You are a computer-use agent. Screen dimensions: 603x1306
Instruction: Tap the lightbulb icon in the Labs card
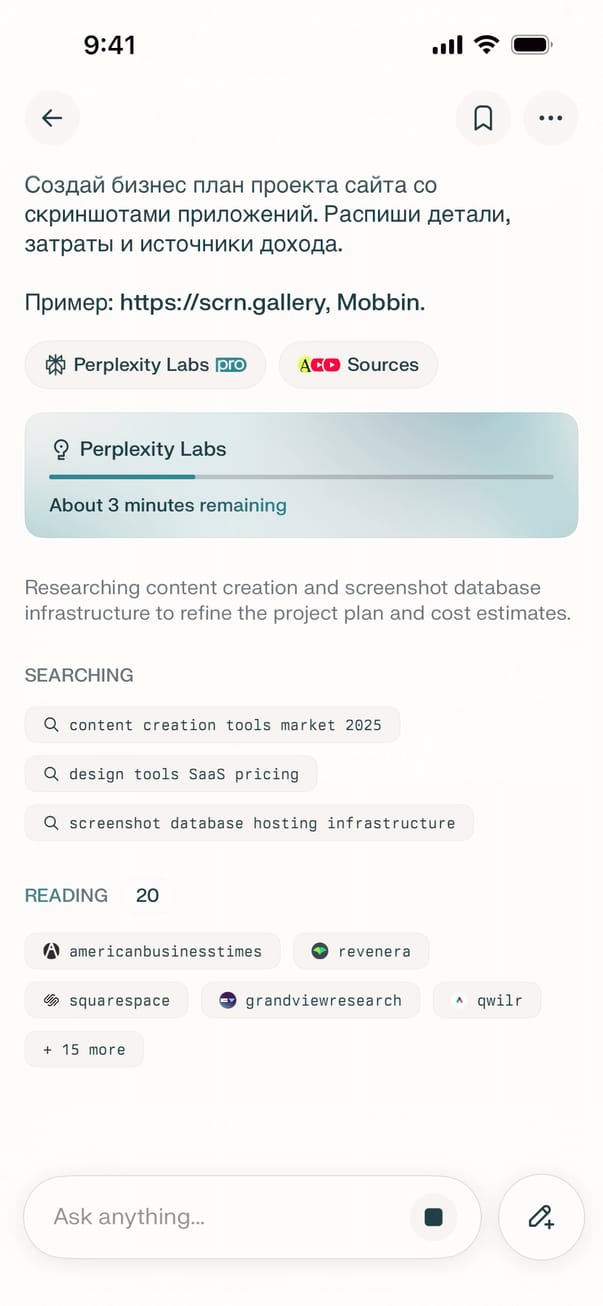click(61, 449)
